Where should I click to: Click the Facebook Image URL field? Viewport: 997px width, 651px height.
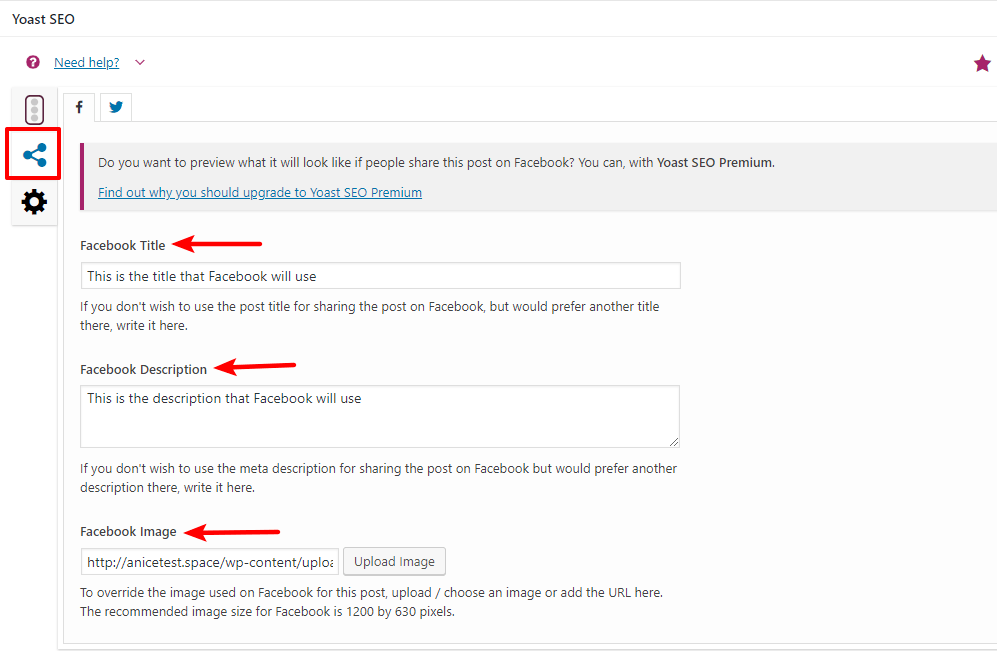209,562
